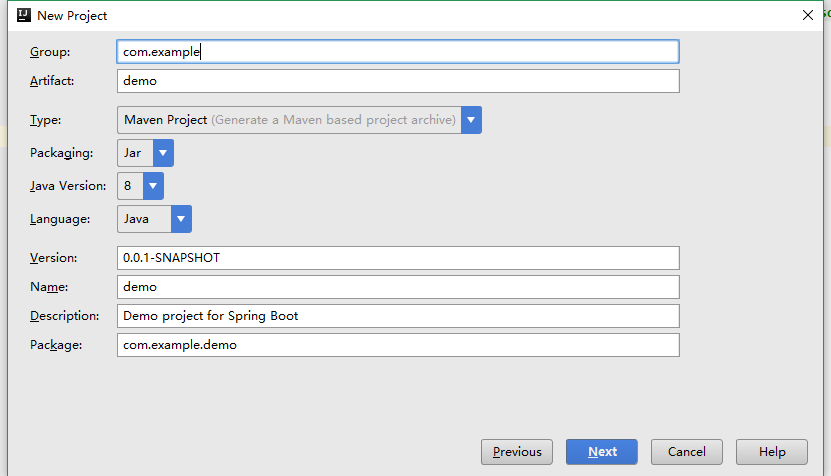Image resolution: width=831 pixels, height=476 pixels.
Task: Click the Description text field
Action: [398, 316]
